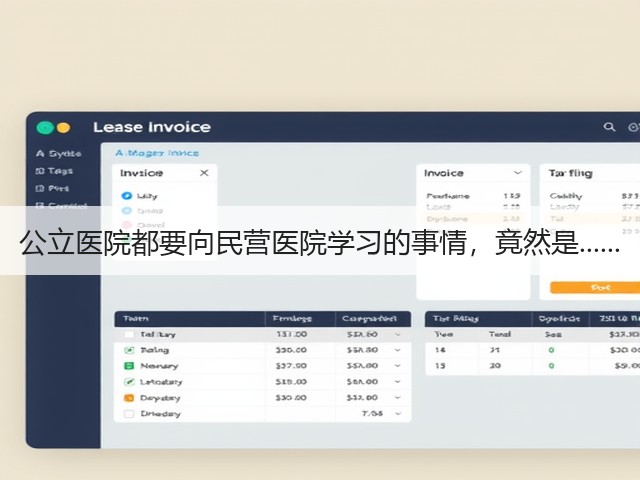Image resolution: width=640 pixels, height=480 pixels.
Task: Click the Caddy row in Tar fling card
Action: [594, 196]
